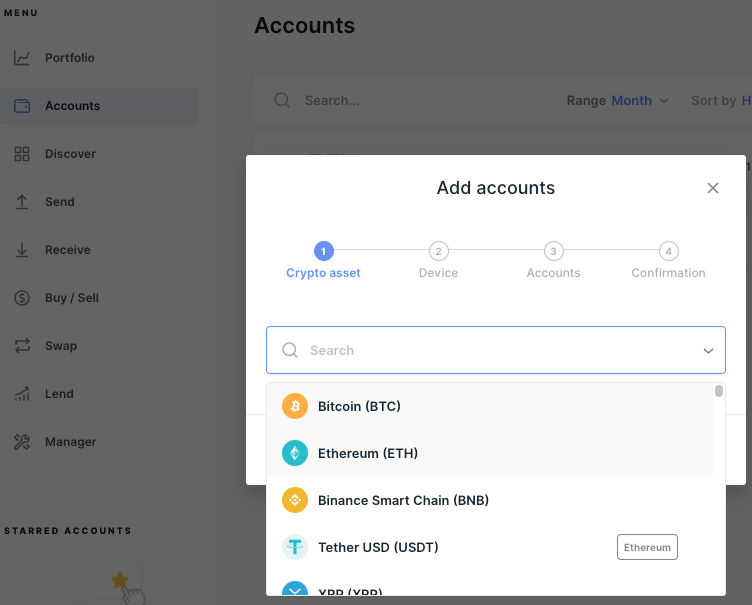The width and height of the screenshot is (752, 605).
Task: Click the Confirmation step label
Action: coord(668,273)
